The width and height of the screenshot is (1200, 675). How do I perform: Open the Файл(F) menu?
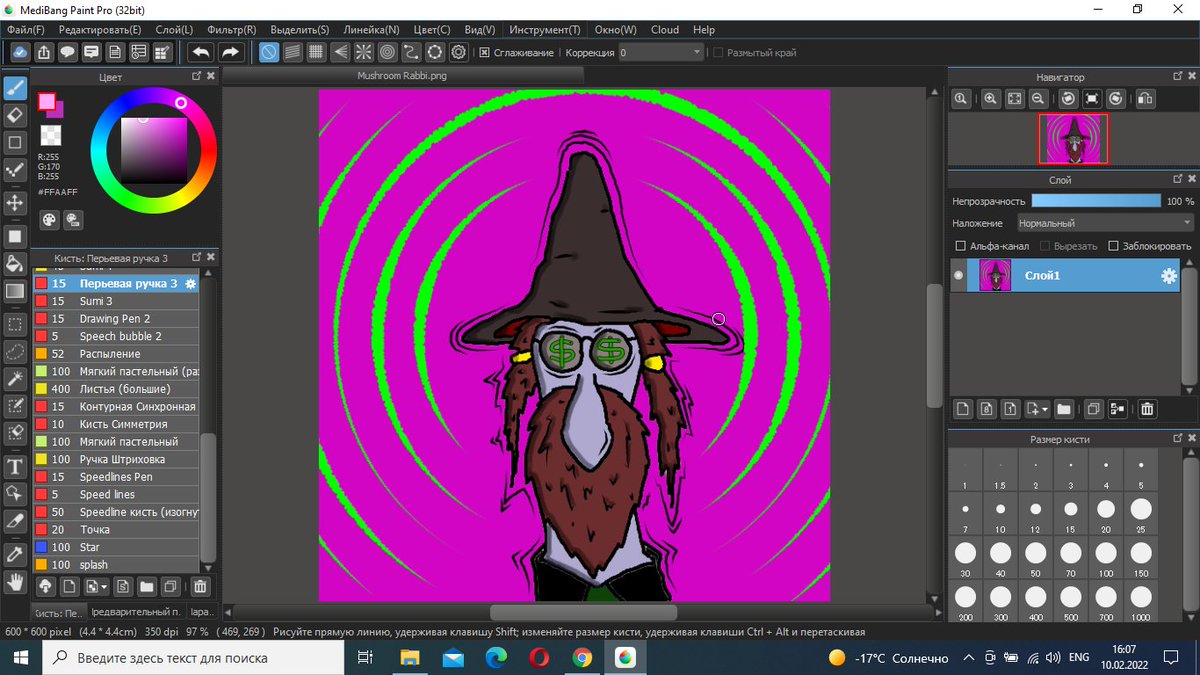26,30
